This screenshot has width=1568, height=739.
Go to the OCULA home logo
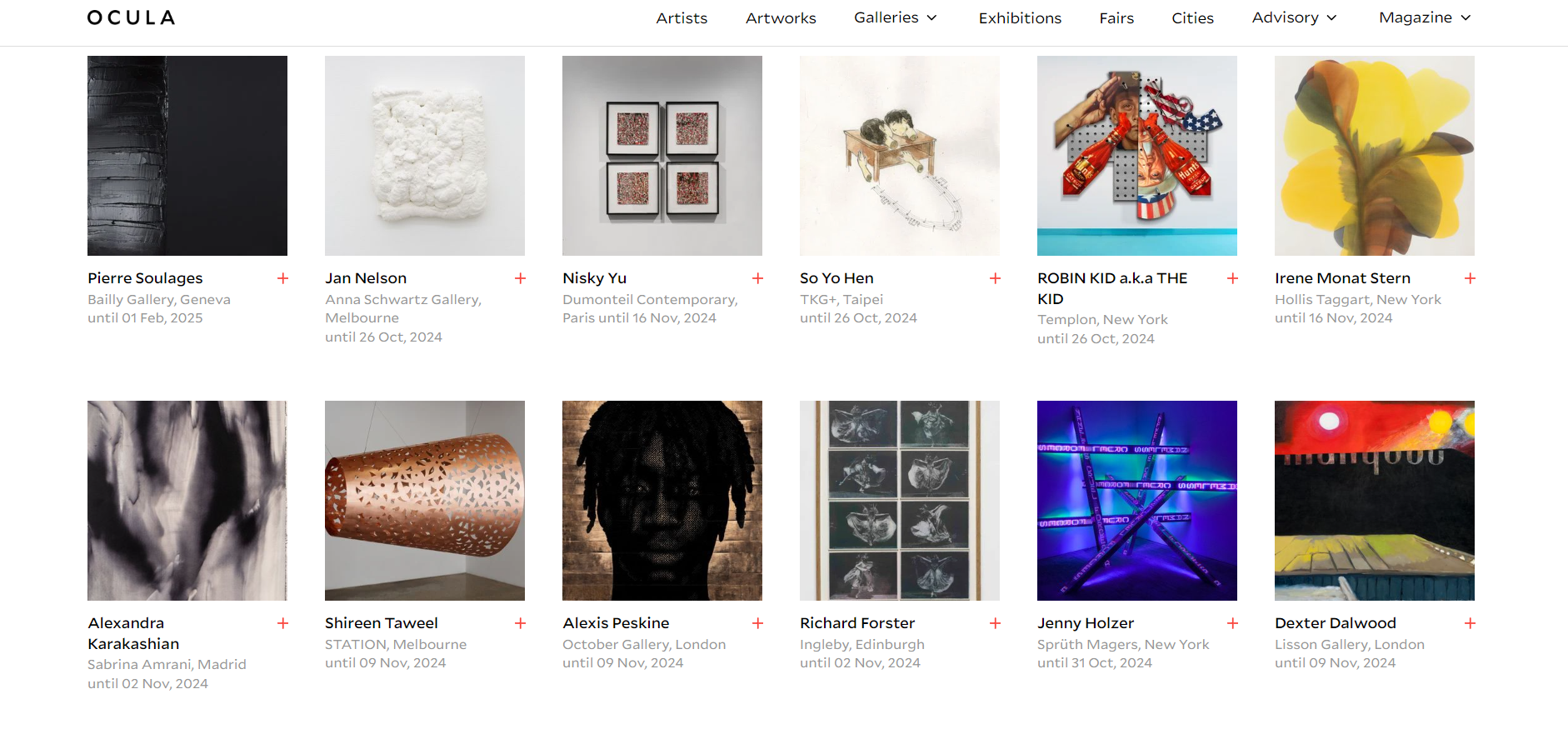pyautogui.click(x=132, y=17)
